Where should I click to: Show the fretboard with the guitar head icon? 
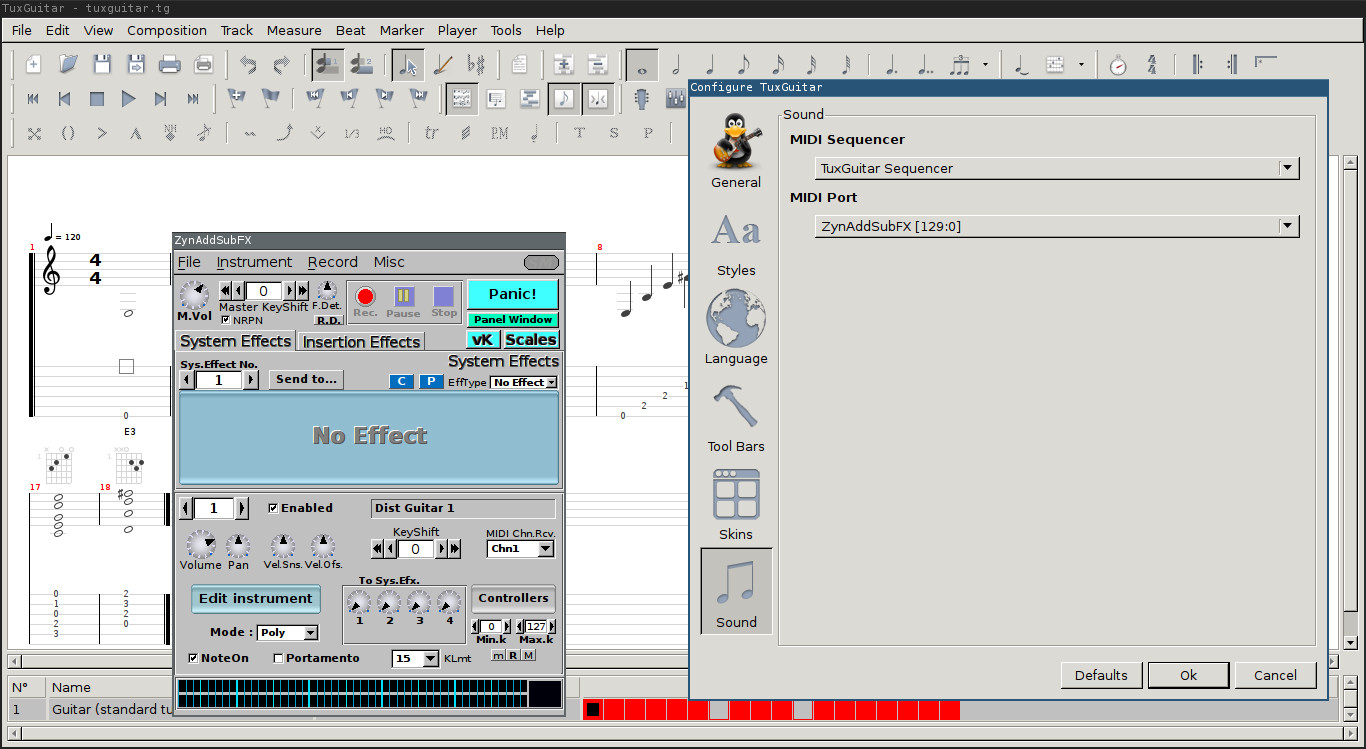(642, 99)
